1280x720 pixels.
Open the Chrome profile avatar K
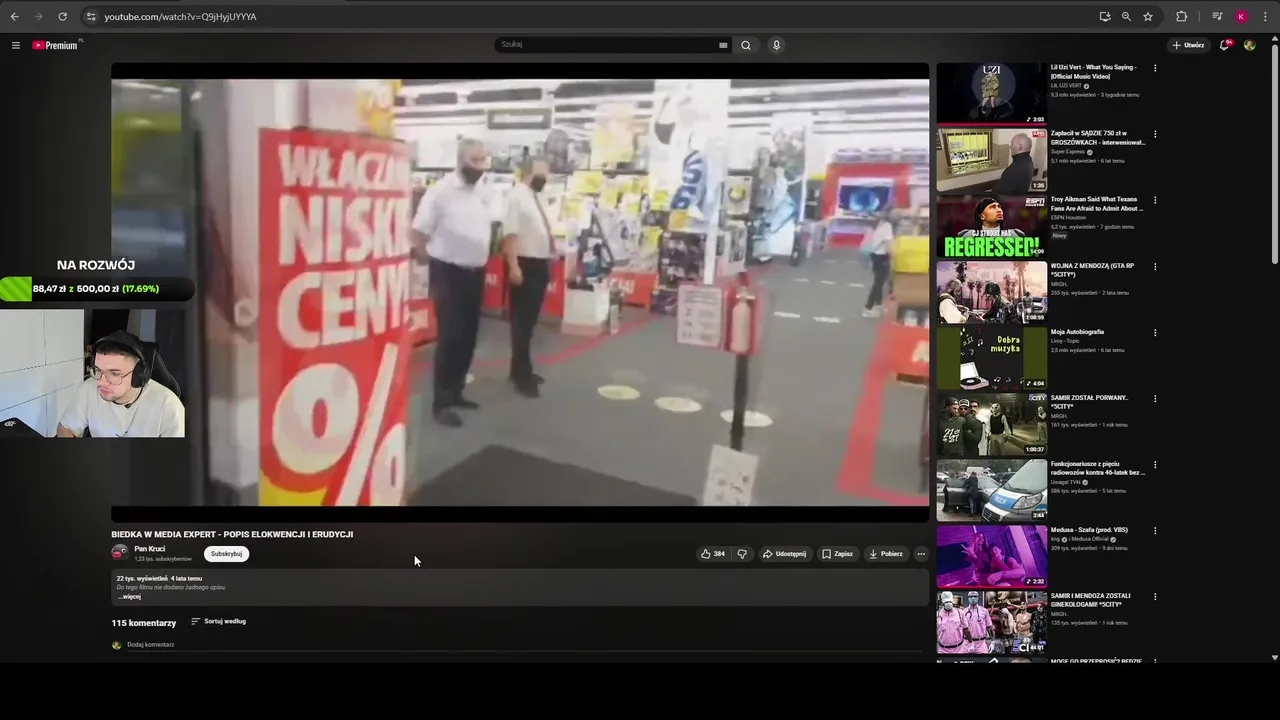pos(1241,17)
